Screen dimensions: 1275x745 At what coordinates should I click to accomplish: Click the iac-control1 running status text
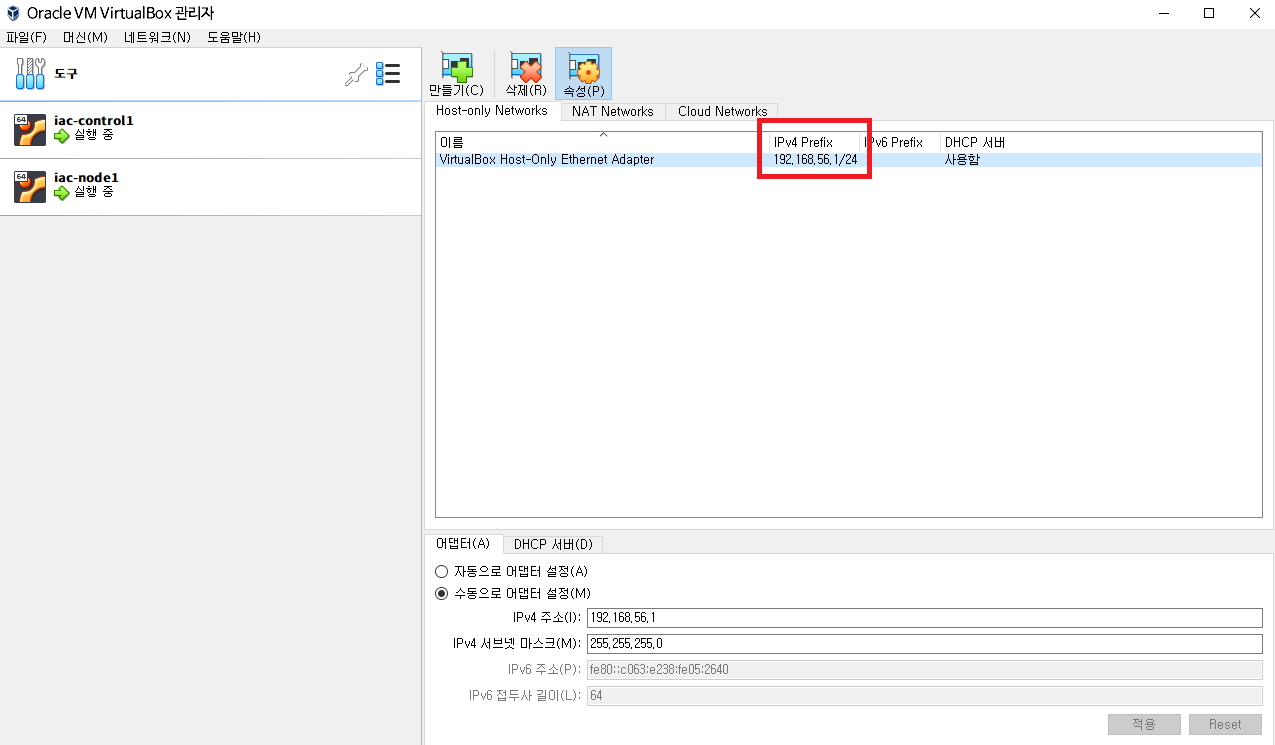coord(94,135)
